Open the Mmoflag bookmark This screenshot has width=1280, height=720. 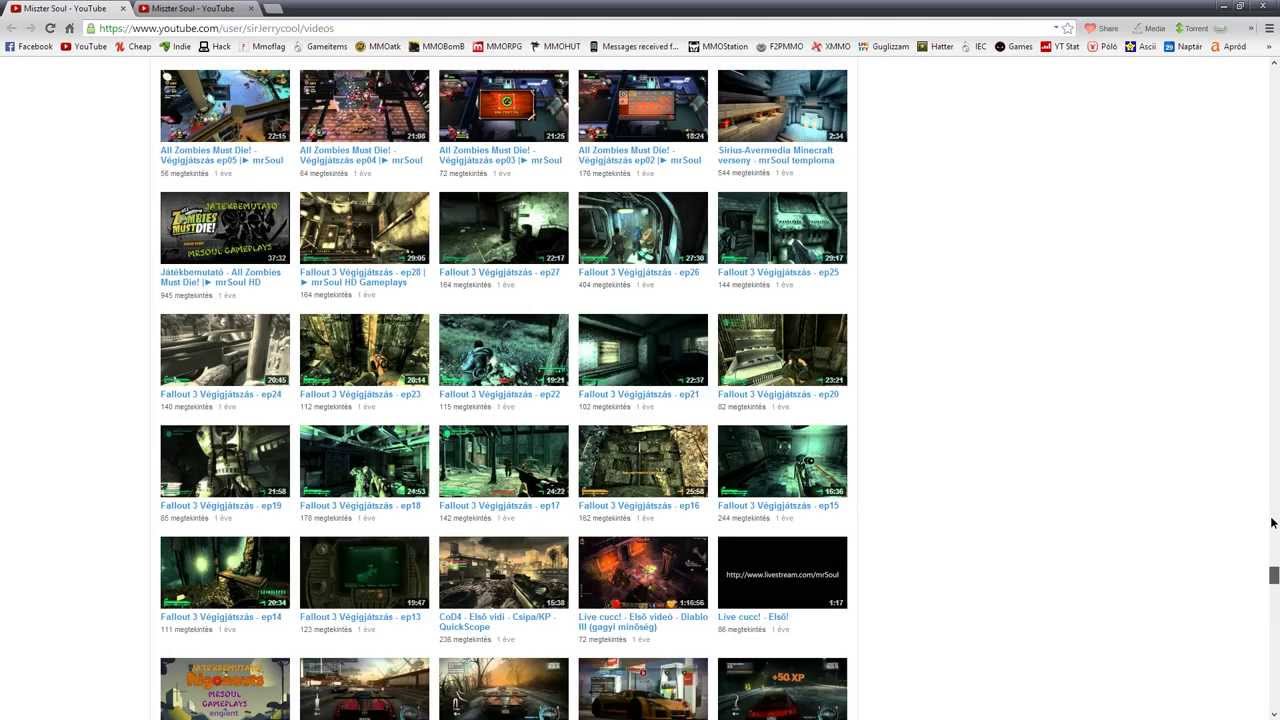coord(262,46)
